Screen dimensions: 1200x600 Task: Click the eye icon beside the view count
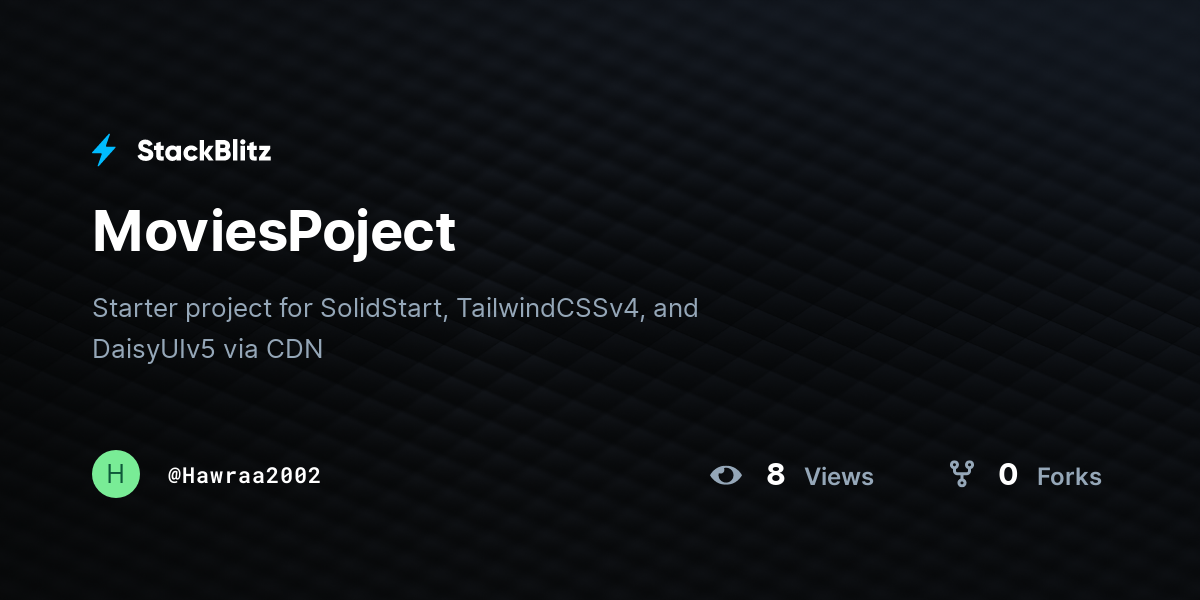[x=726, y=475]
